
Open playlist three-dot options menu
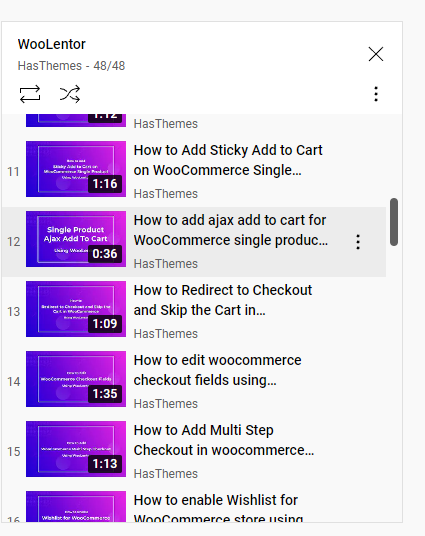pos(376,94)
